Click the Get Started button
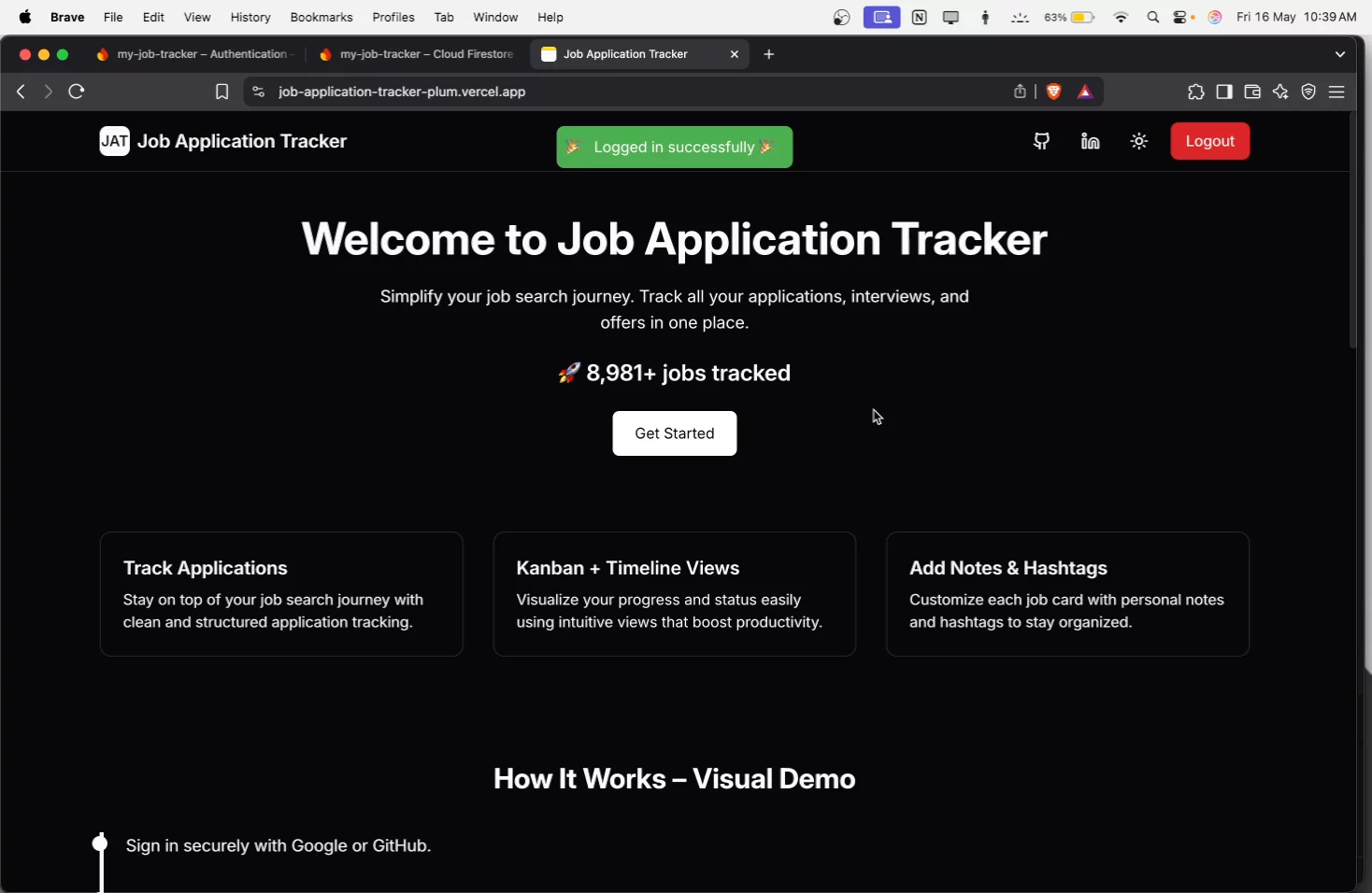1372x893 pixels. pyautogui.click(x=674, y=433)
